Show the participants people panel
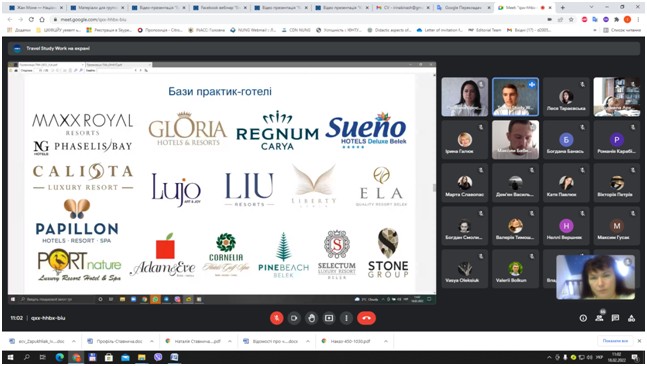Viewport: 647px width, 366px height. [x=599, y=318]
